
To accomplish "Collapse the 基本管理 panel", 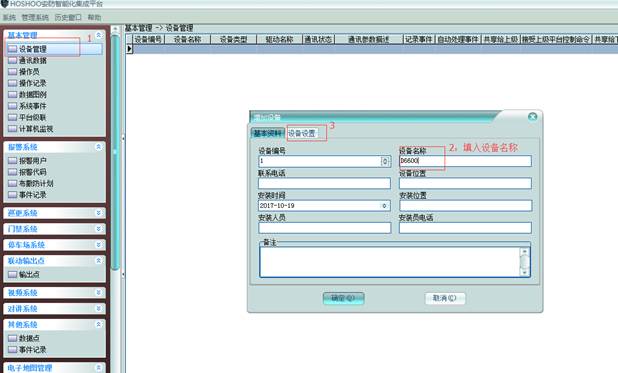I will (99, 35).
